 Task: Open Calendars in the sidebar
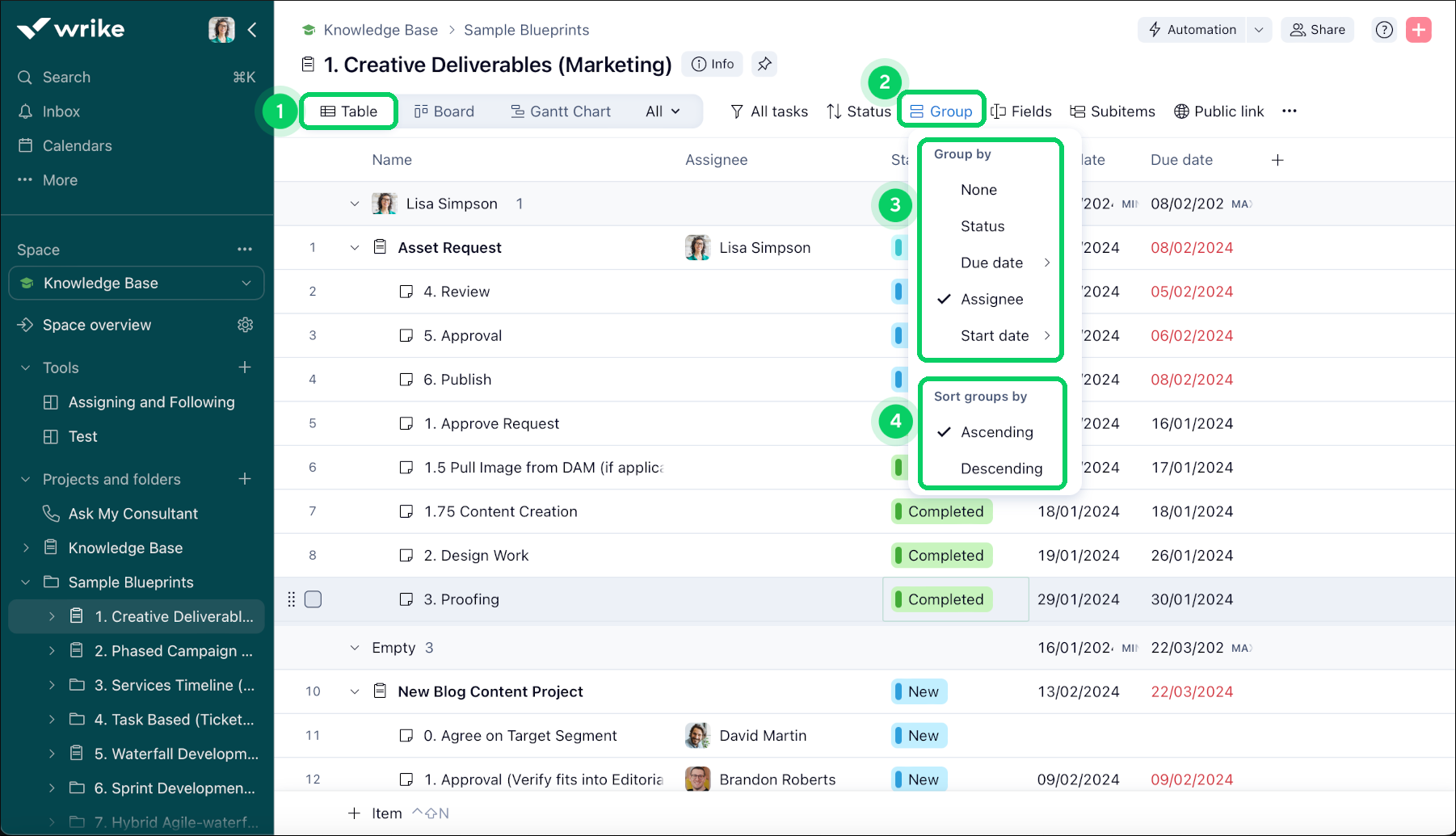76,145
